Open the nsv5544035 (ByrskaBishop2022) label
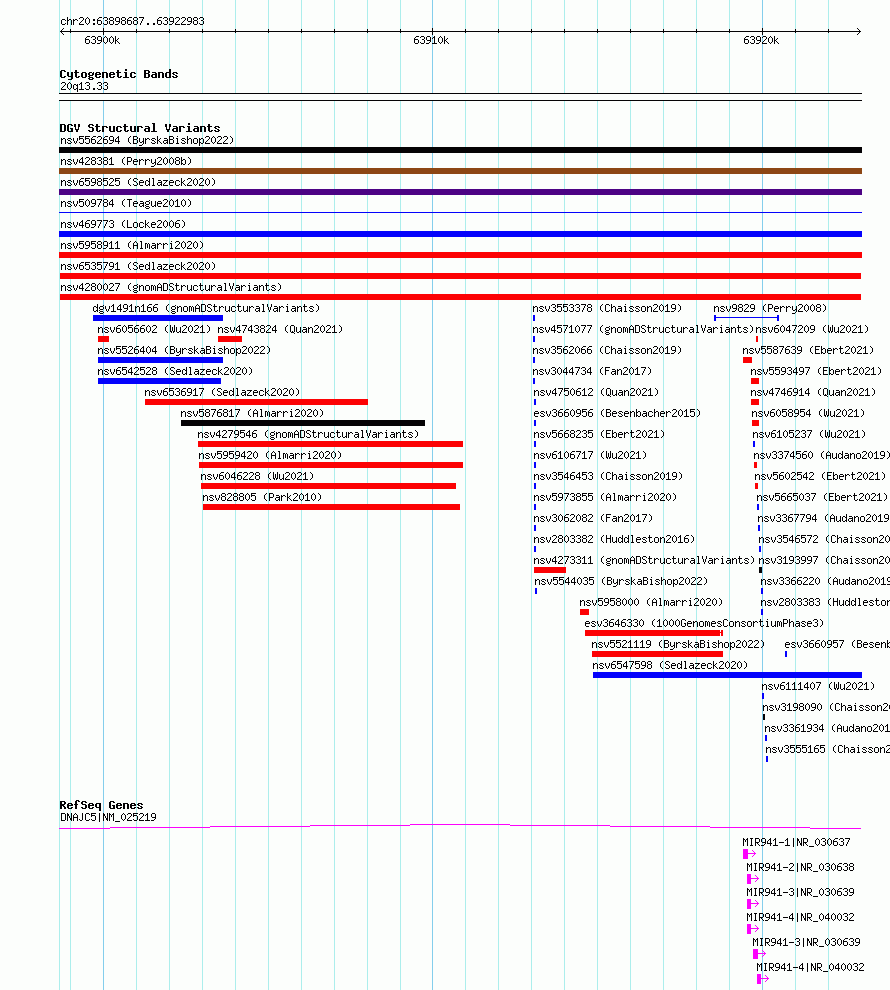 (x=621, y=581)
